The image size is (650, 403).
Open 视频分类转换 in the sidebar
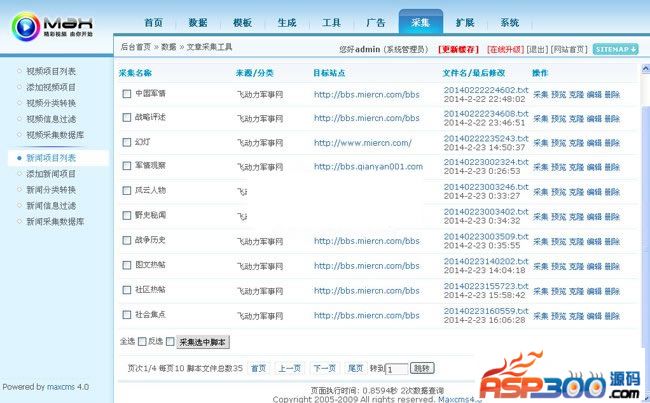click(51, 103)
